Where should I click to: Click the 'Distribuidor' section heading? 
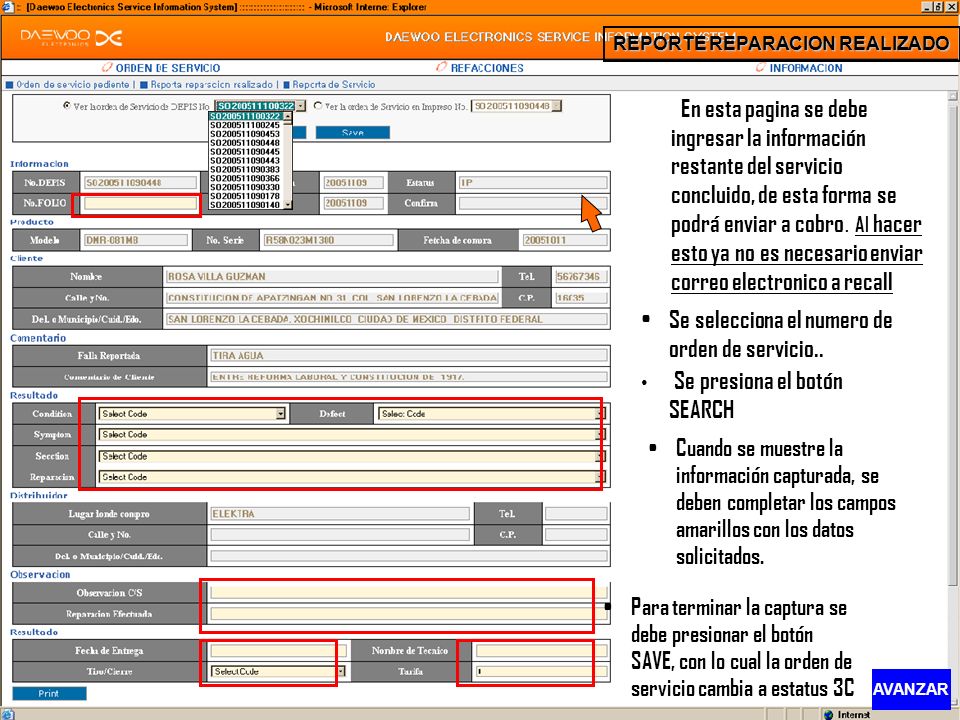tap(39, 495)
